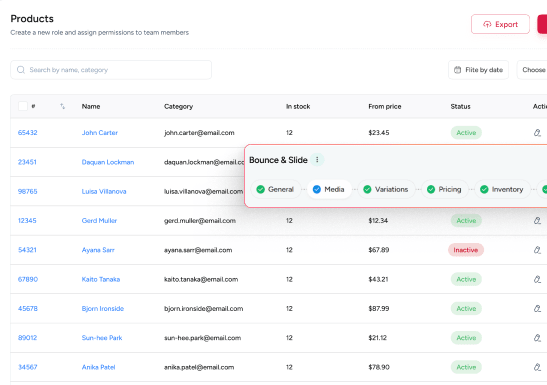Click the email sun-hee.park@email.com
Screen dimensions: 547x385
pos(202,338)
